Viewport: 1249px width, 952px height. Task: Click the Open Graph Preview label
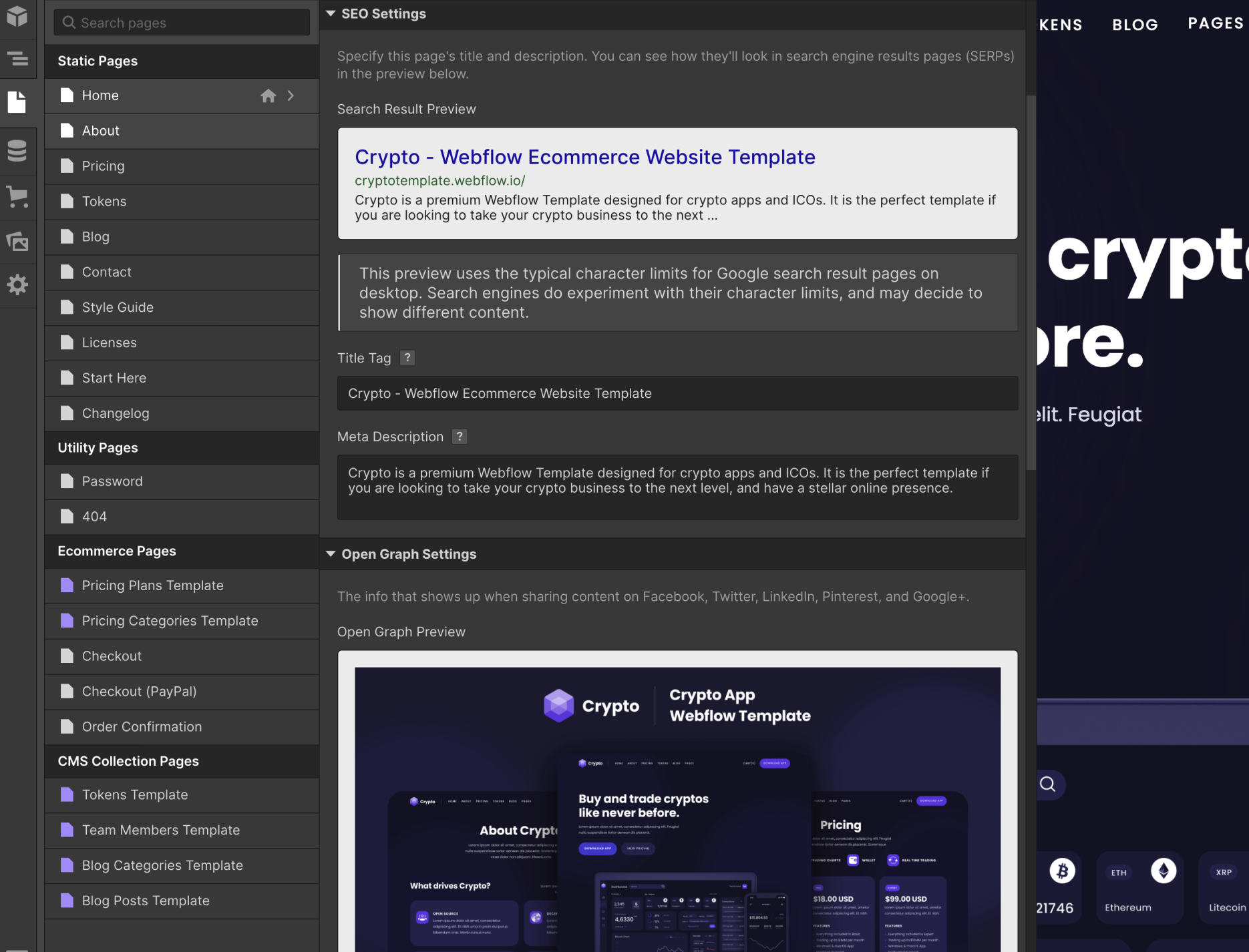[x=401, y=632]
